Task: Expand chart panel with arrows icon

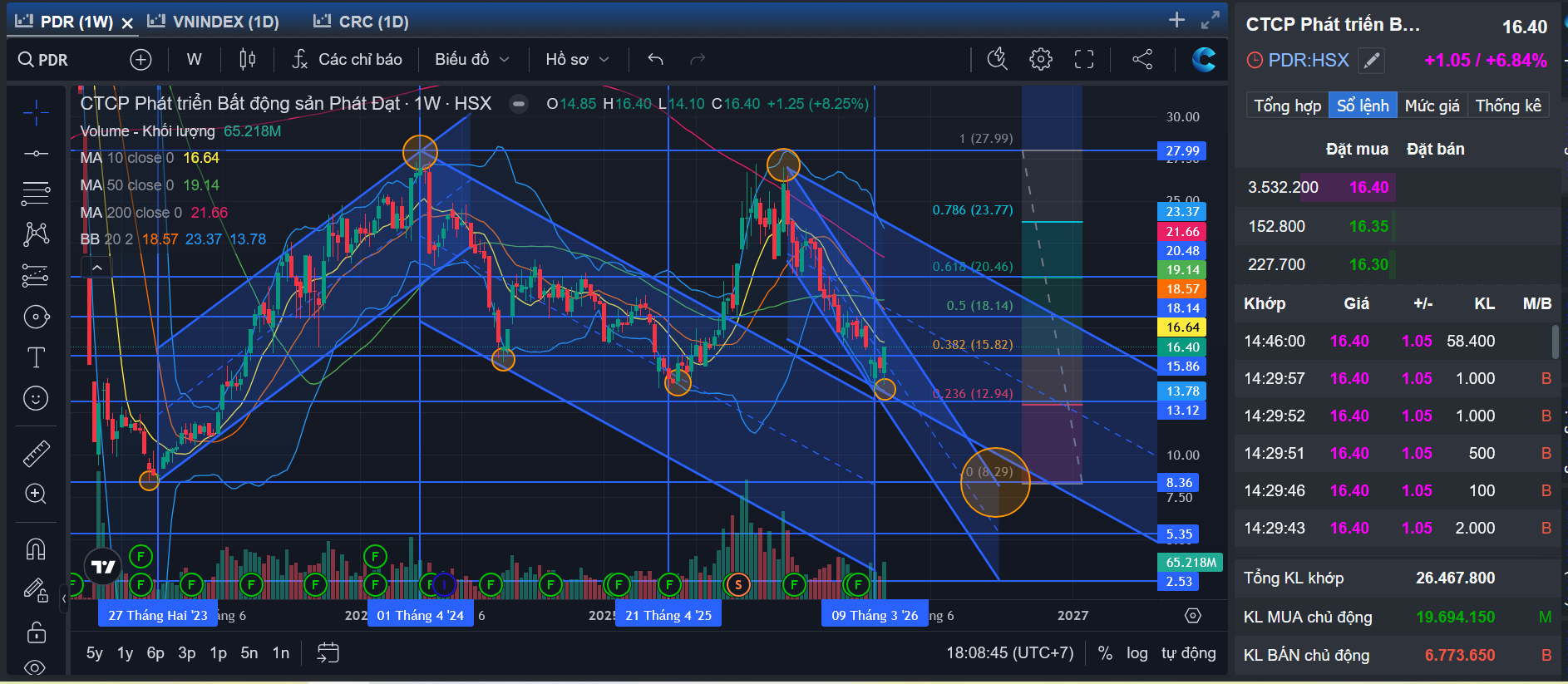Action: (x=1211, y=21)
